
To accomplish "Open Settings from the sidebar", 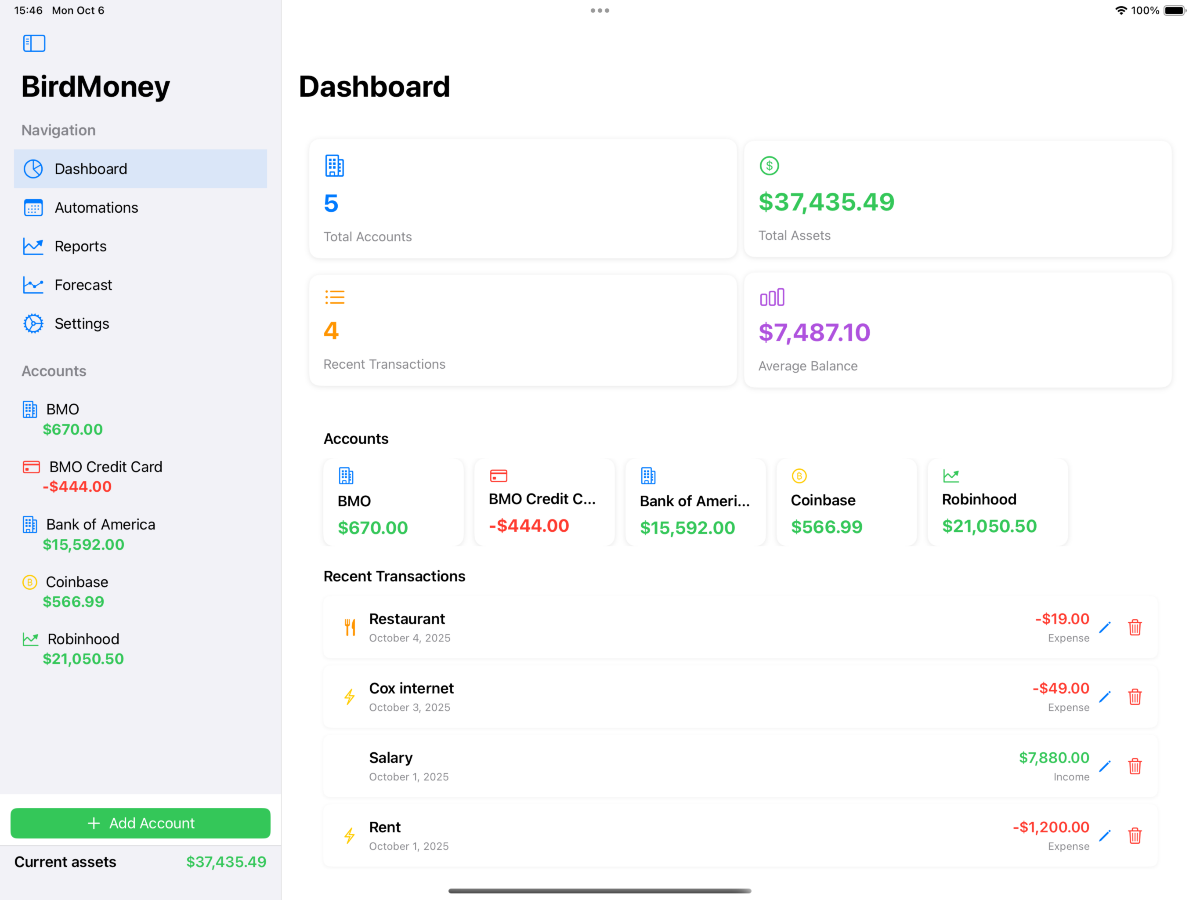I will pyautogui.click(x=82, y=324).
